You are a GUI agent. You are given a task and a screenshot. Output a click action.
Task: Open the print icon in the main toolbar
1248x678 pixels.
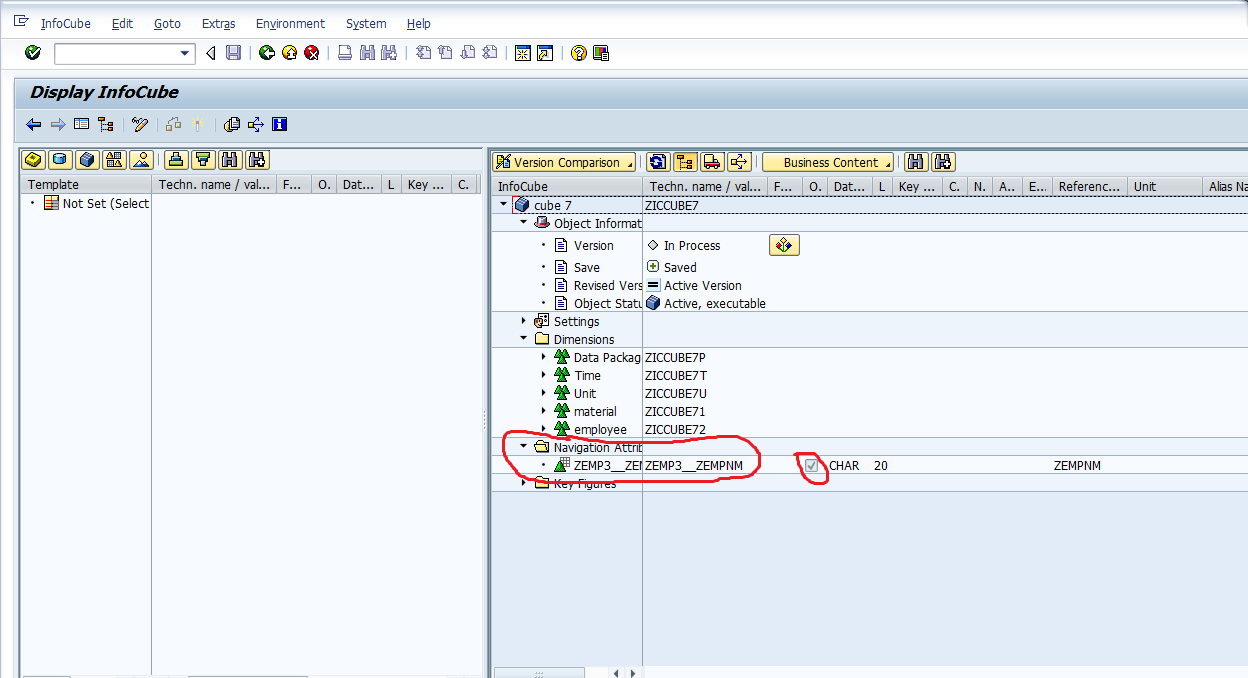tap(344, 53)
